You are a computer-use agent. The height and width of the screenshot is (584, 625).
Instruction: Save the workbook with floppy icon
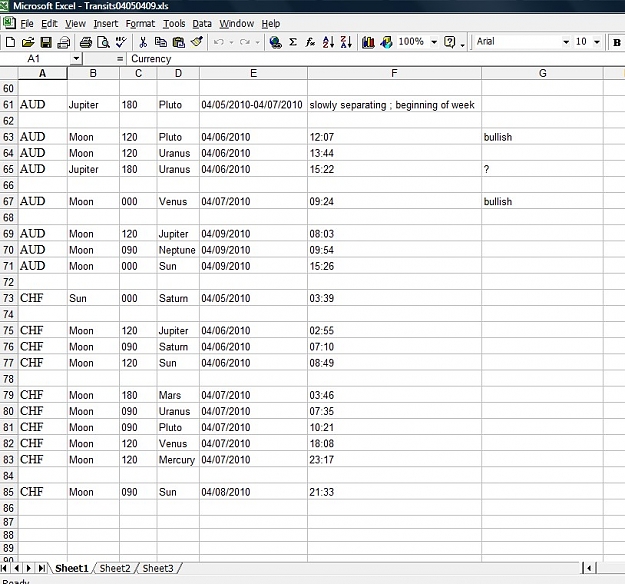46,42
